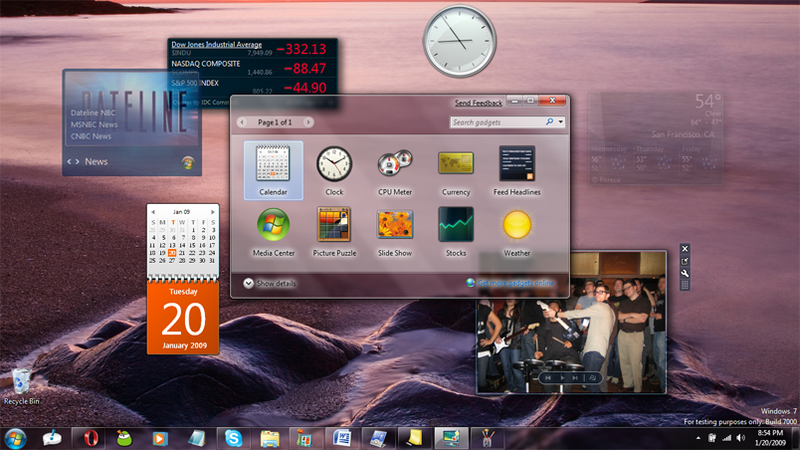This screenshot has width=800, height=450.
Task: Select highlighted date 20 in month grid
Action: [x=172, y=253]
